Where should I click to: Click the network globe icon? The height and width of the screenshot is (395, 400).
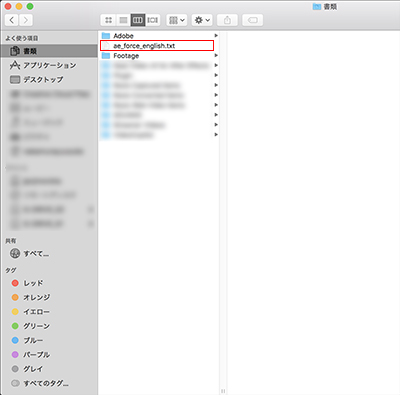click(x=15, y=254)
